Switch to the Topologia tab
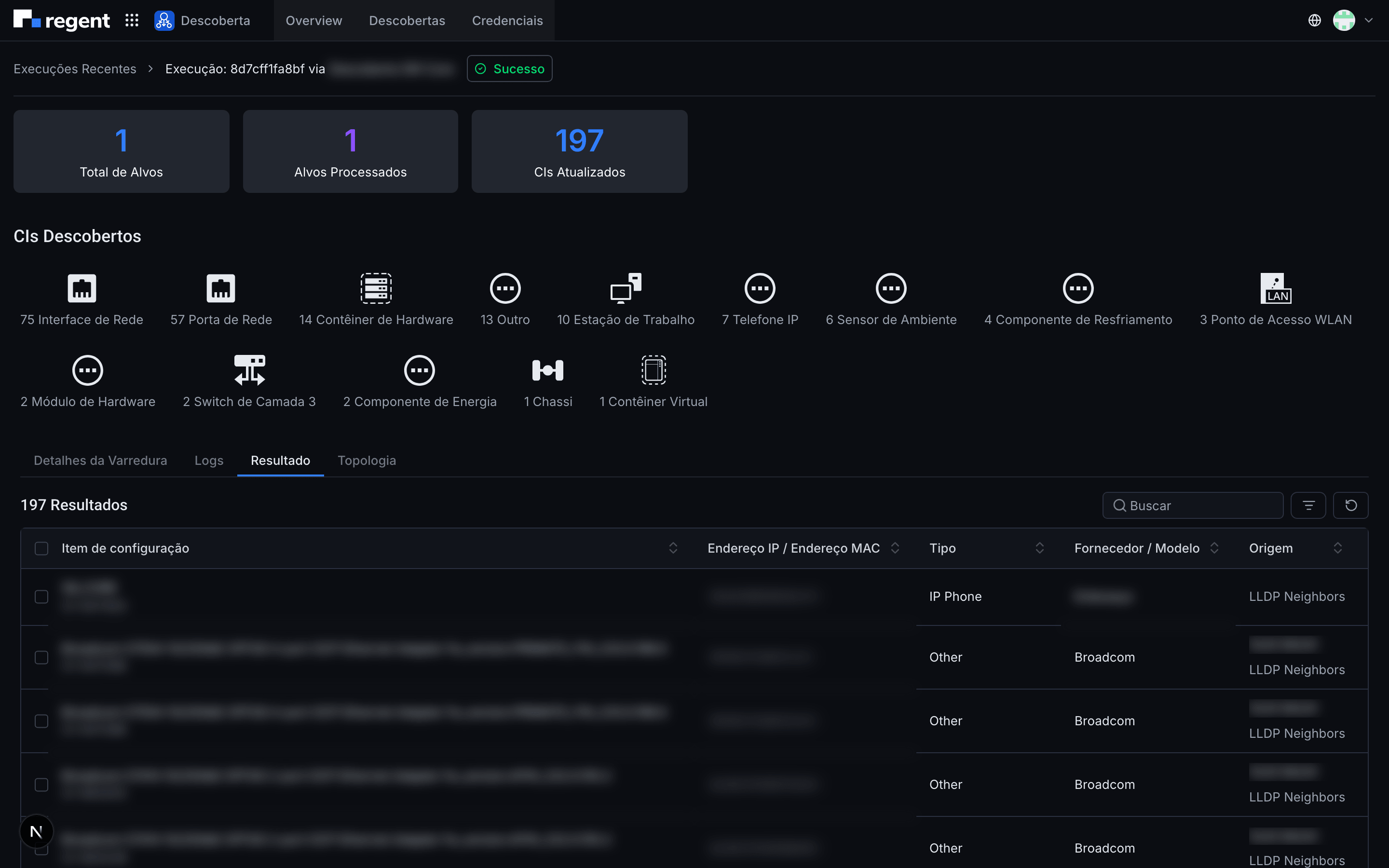Screen dimensions: 1389x868 click(x=367, y=461)
